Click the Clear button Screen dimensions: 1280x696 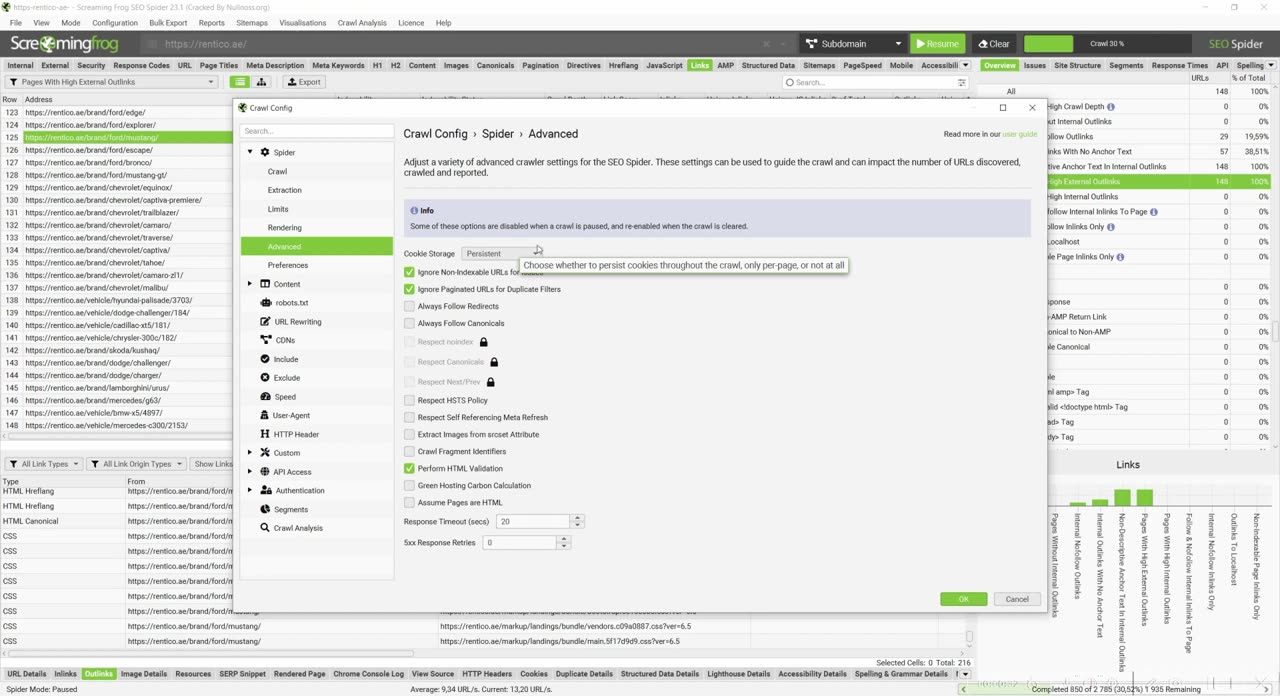tap(994, 44)
